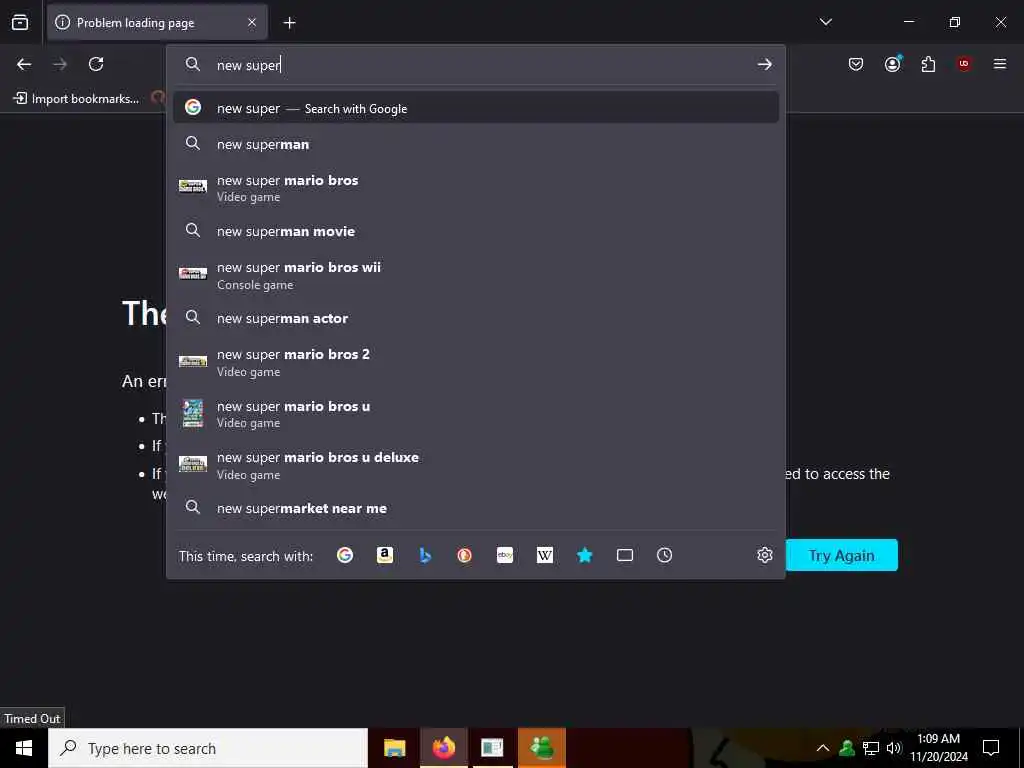Search history using the clock icon
The image size is (1024, 768).
click(x=664, y=555)
